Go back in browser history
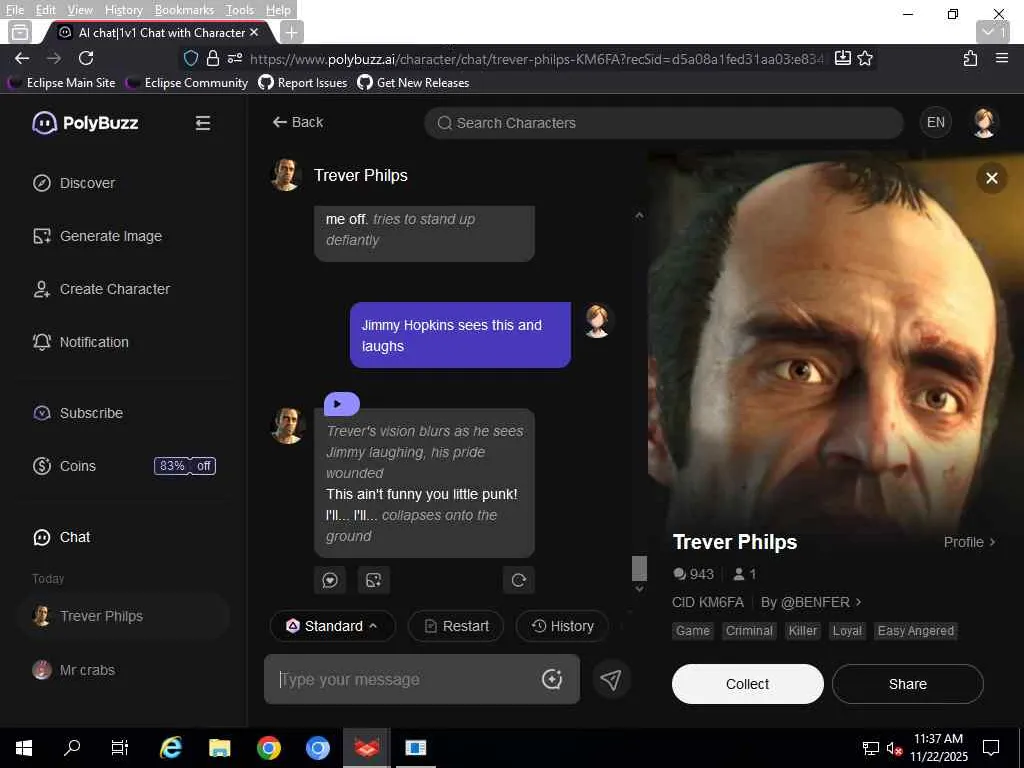The image size is (1024, 768). [x=22, y=58]
